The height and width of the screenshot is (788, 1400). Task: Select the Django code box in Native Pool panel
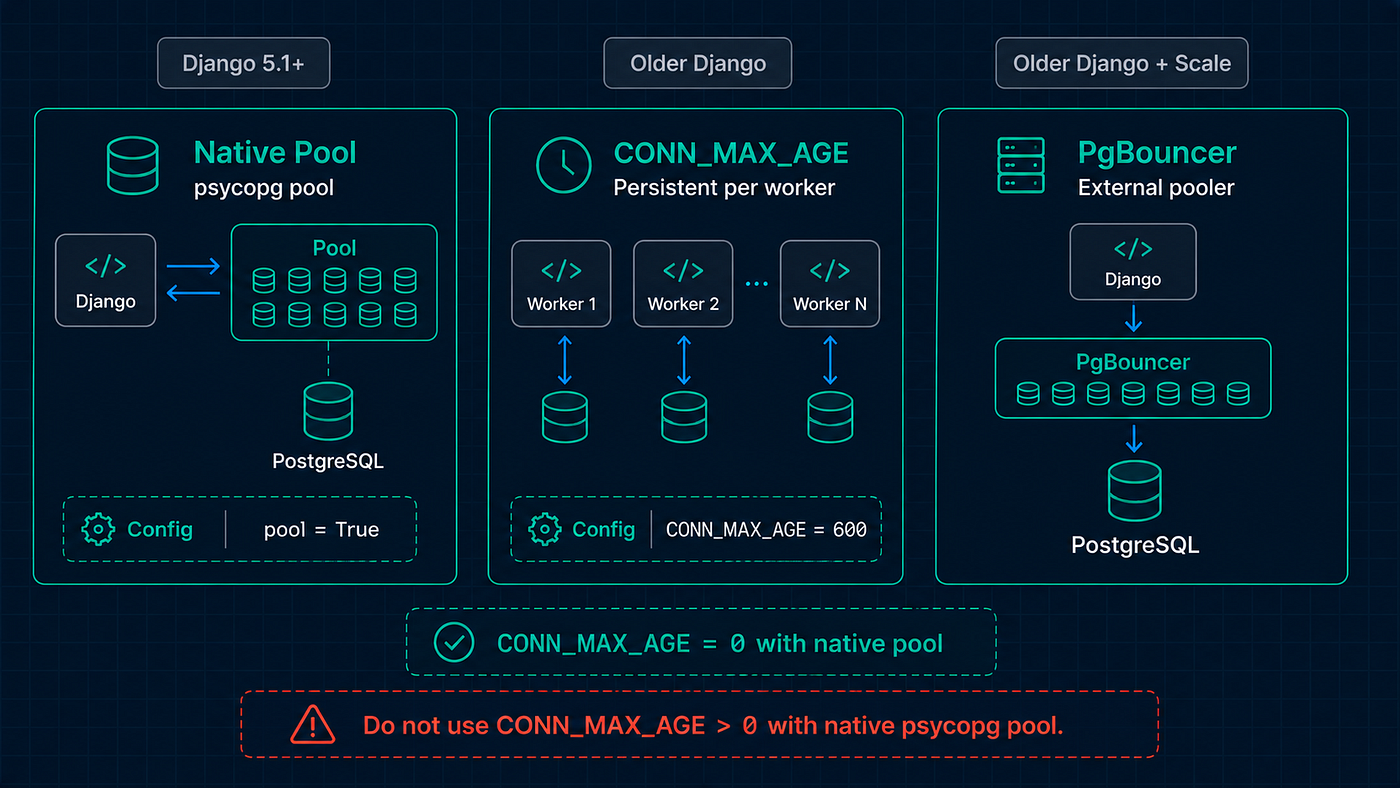click(x=106, y=280)
